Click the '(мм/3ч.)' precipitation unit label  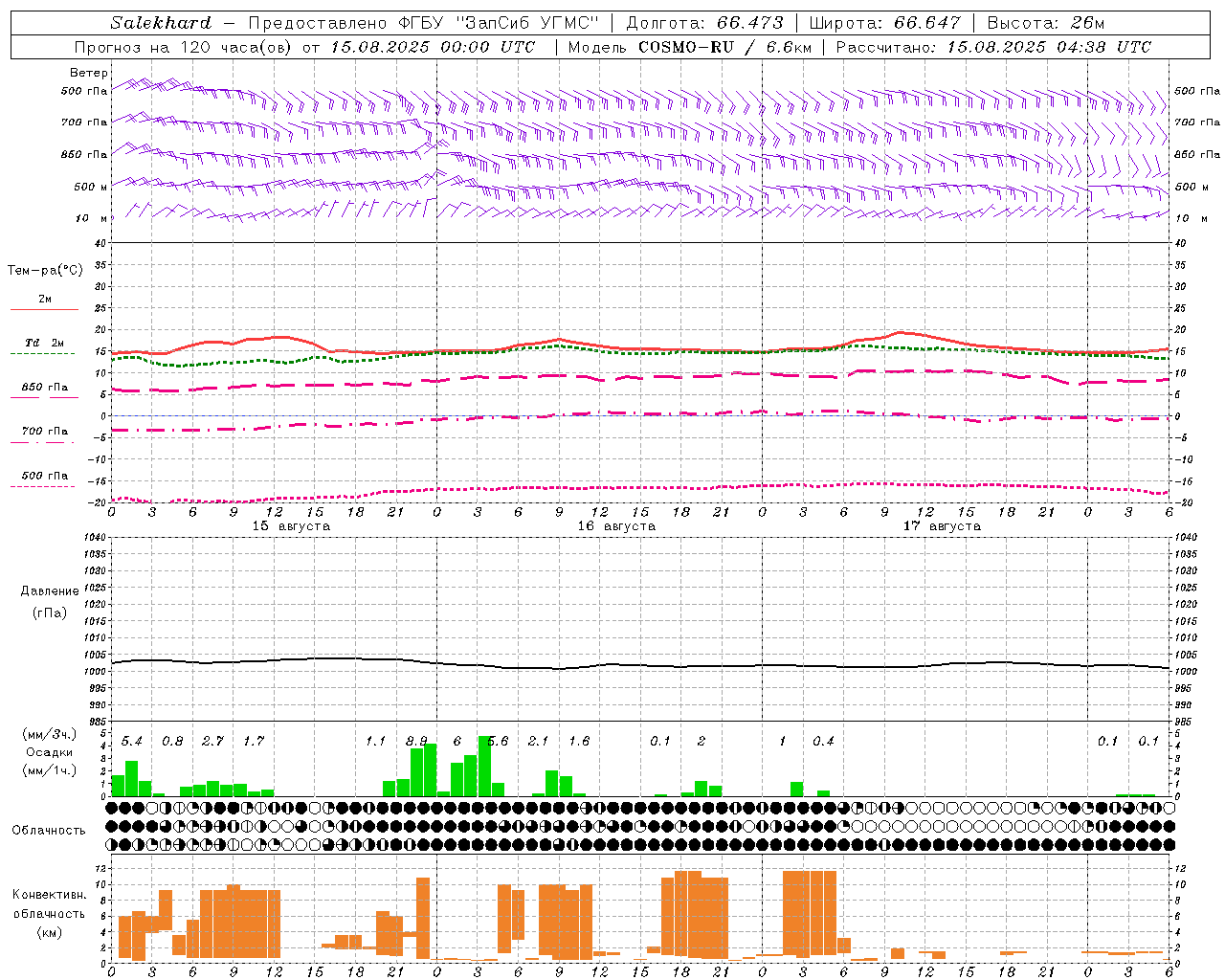click(50, 734)
